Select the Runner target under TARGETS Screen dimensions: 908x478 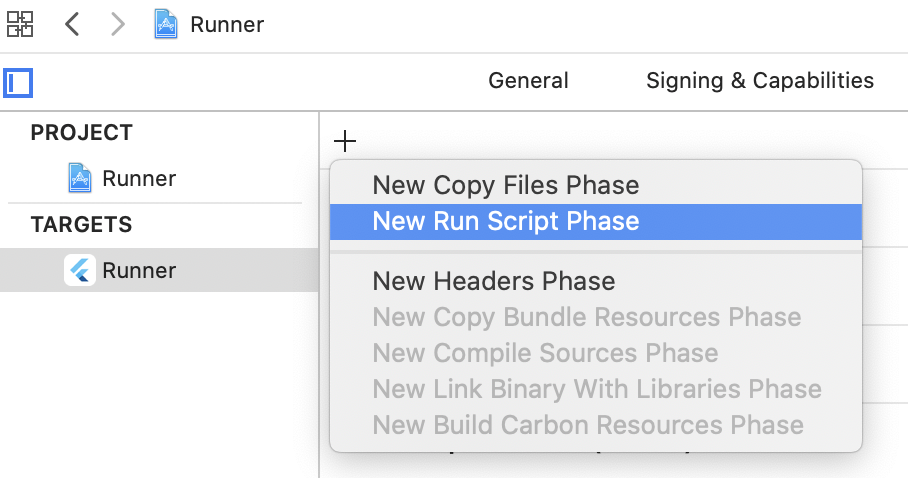point(139,270)
